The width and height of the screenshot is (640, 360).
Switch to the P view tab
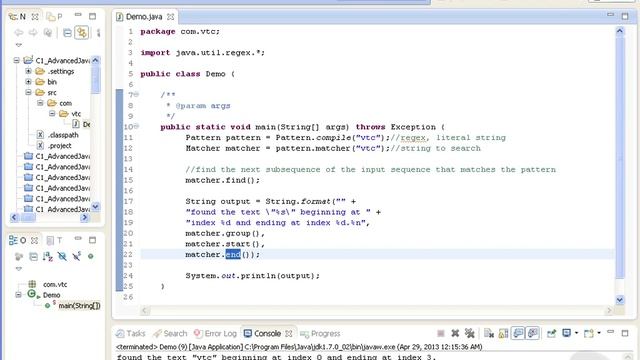54,16
